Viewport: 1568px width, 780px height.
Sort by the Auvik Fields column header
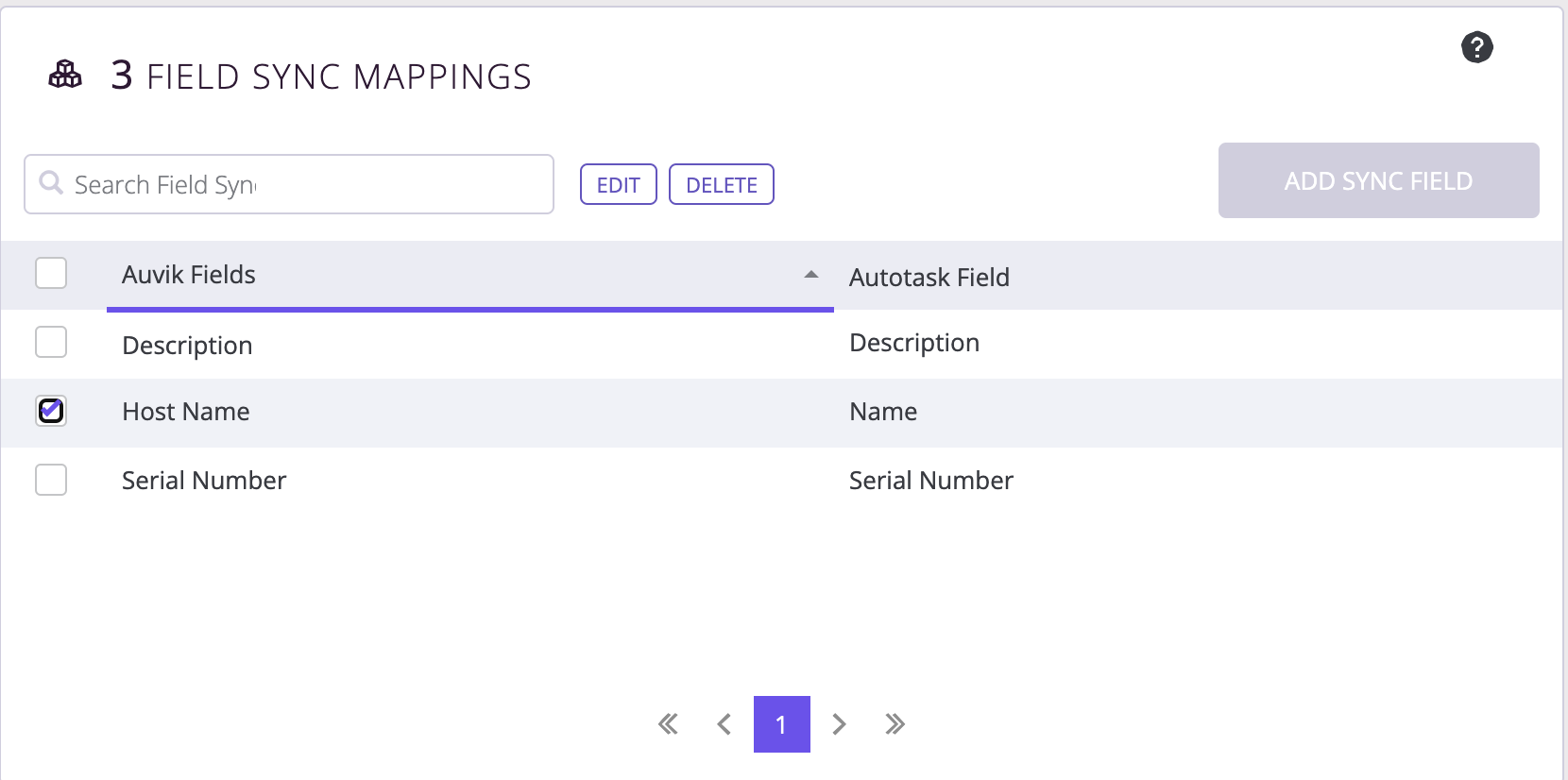[x=470, y=275]
